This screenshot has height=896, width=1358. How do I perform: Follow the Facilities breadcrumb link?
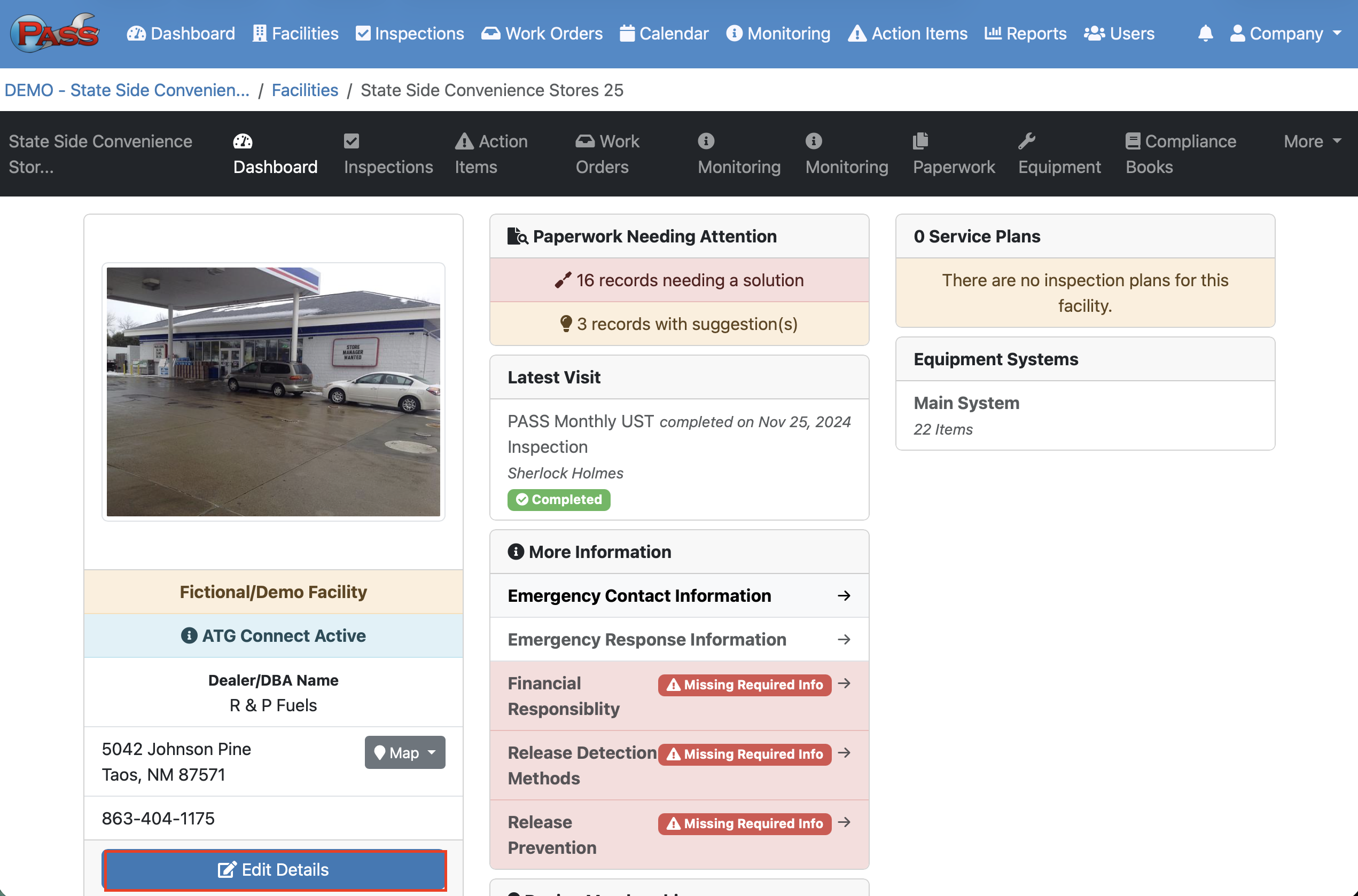coord(305,90)
